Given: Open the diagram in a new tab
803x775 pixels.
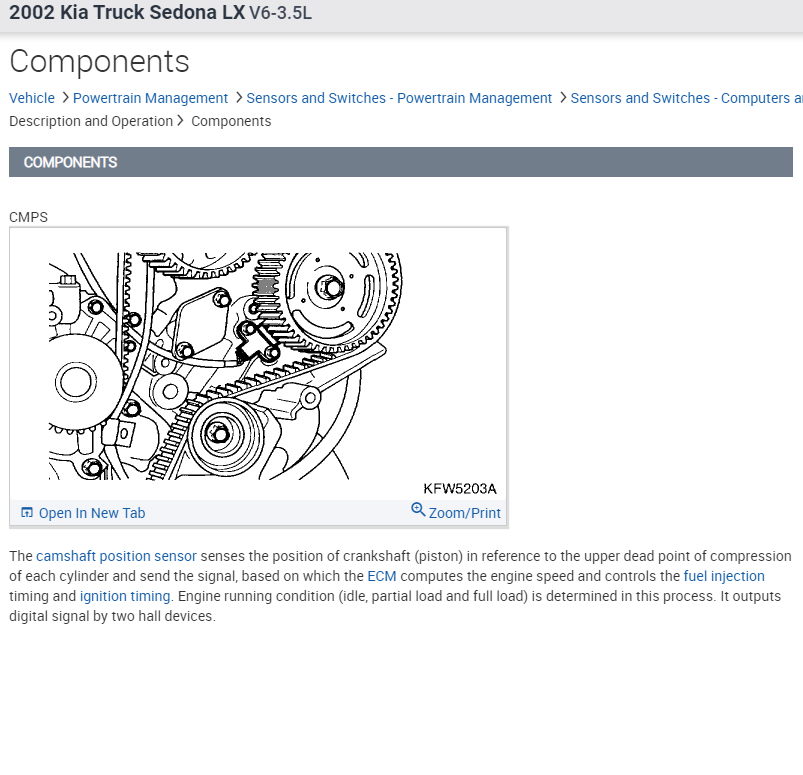Looking at the screenshot, I should pyautogui.click(x=92, y=513).
